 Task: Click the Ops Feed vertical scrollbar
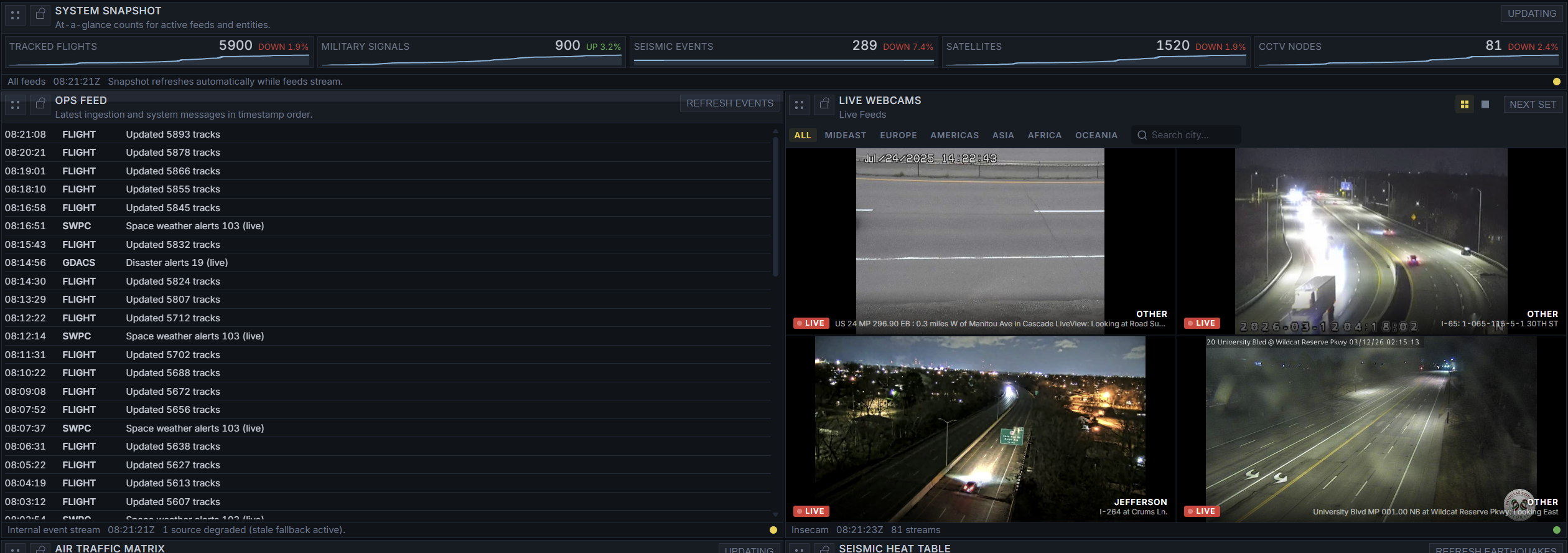(775, 207)
